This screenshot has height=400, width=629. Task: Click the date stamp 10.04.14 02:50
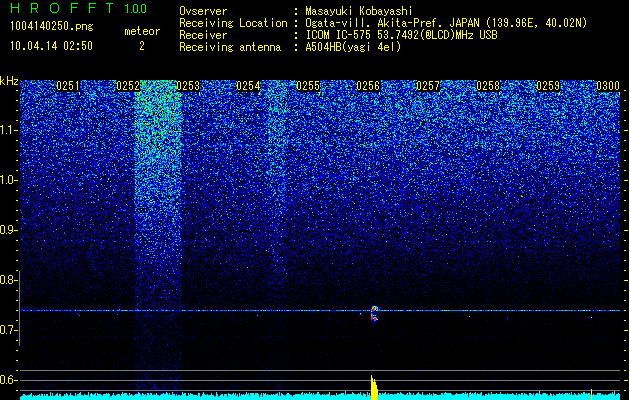pyautogui.click(x=51, y=46)
